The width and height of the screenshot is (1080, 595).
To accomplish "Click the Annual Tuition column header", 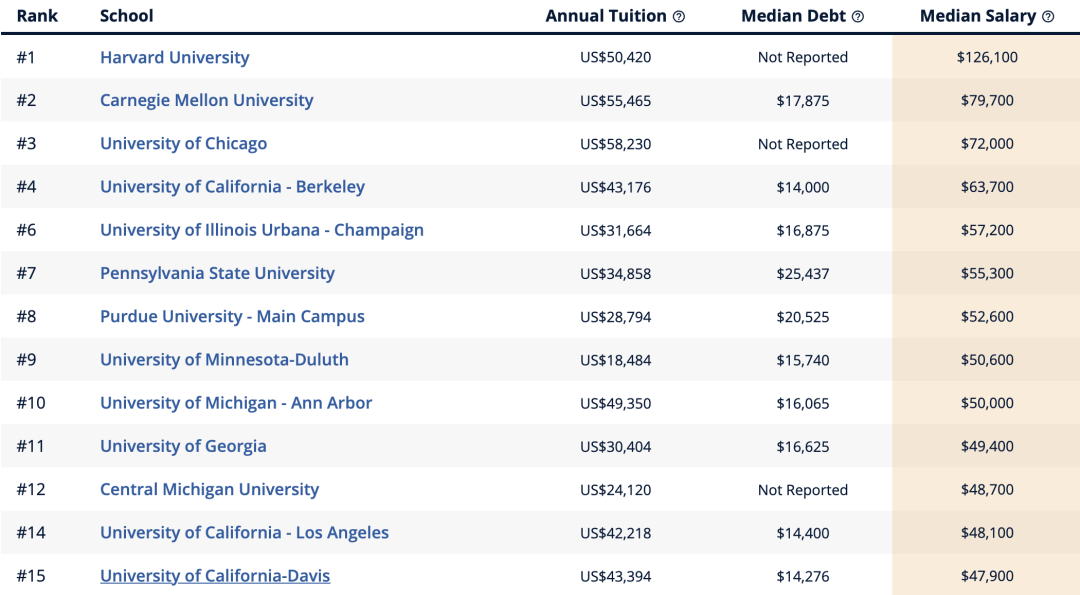I will [x=606, y=17].
